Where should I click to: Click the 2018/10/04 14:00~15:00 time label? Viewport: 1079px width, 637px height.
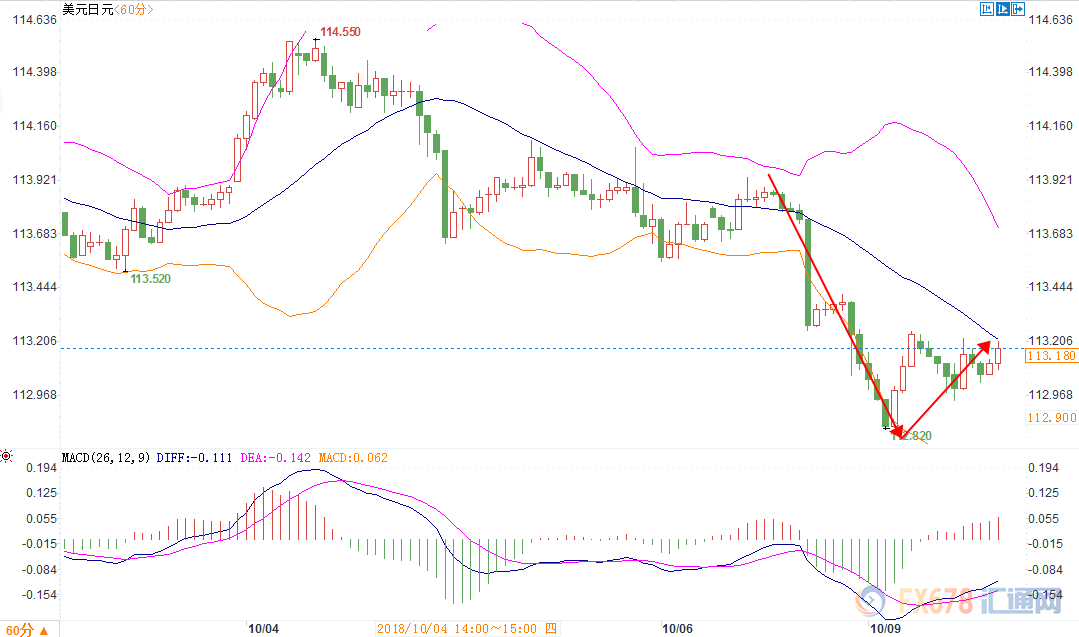tap(458, 629)
